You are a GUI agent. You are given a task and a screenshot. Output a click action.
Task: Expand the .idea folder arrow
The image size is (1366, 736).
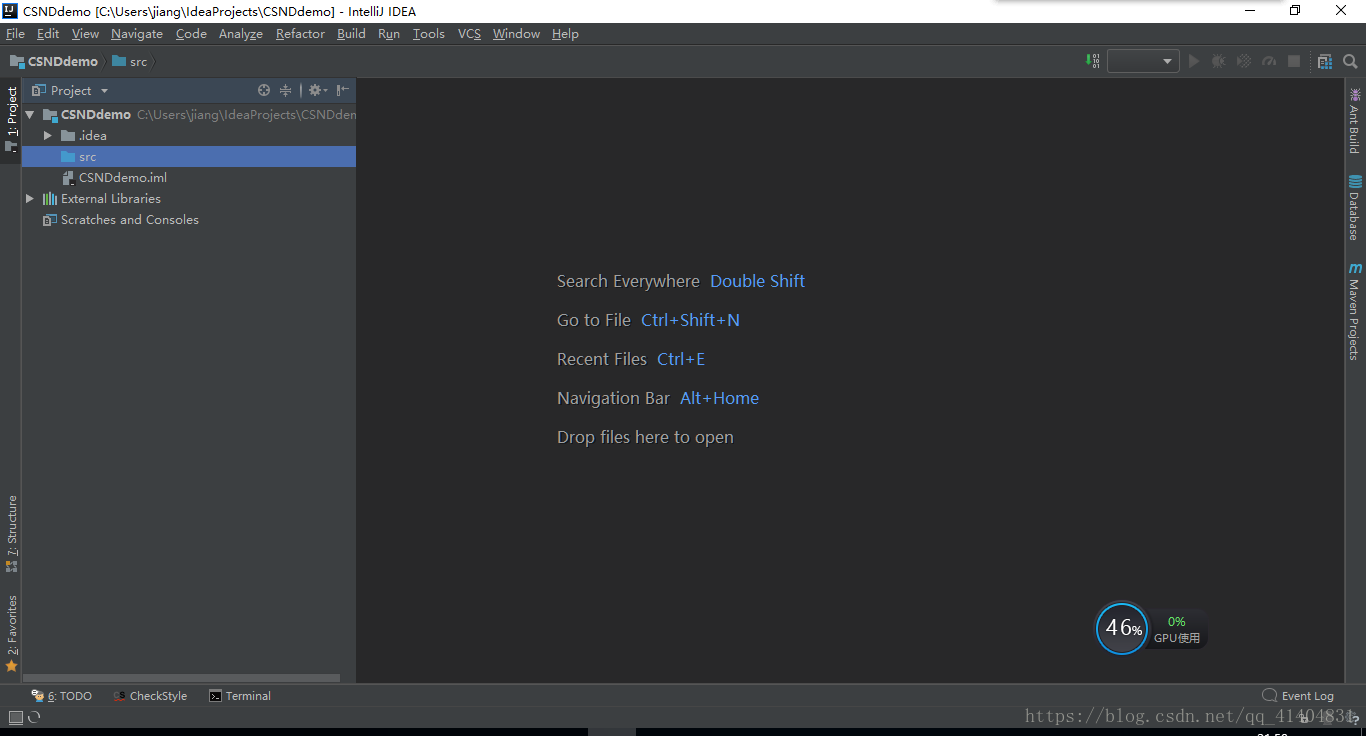pos(48,136)
